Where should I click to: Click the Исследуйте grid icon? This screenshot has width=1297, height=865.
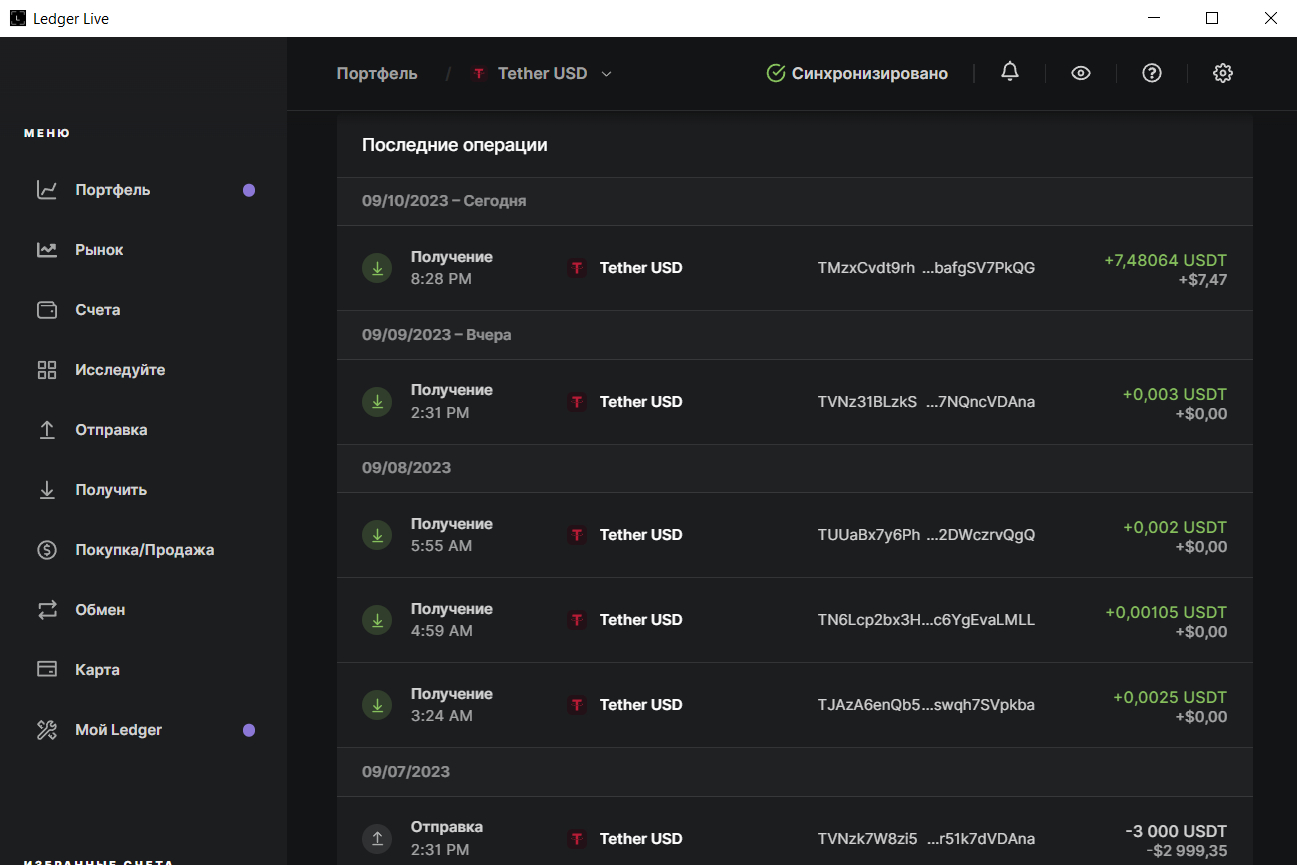pyautogui.click(x=47, y=370)
